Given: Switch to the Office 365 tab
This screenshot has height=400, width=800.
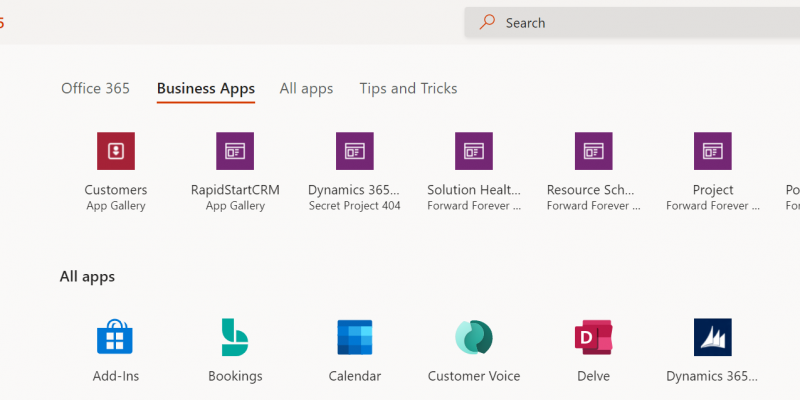Looking at the screenshot, I should click(95, 89).
